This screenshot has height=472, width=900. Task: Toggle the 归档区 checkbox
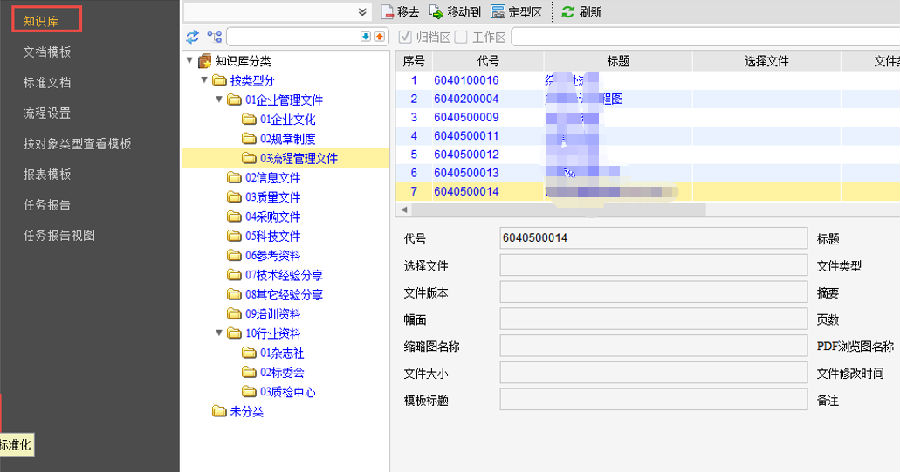[x=405, y=37]
